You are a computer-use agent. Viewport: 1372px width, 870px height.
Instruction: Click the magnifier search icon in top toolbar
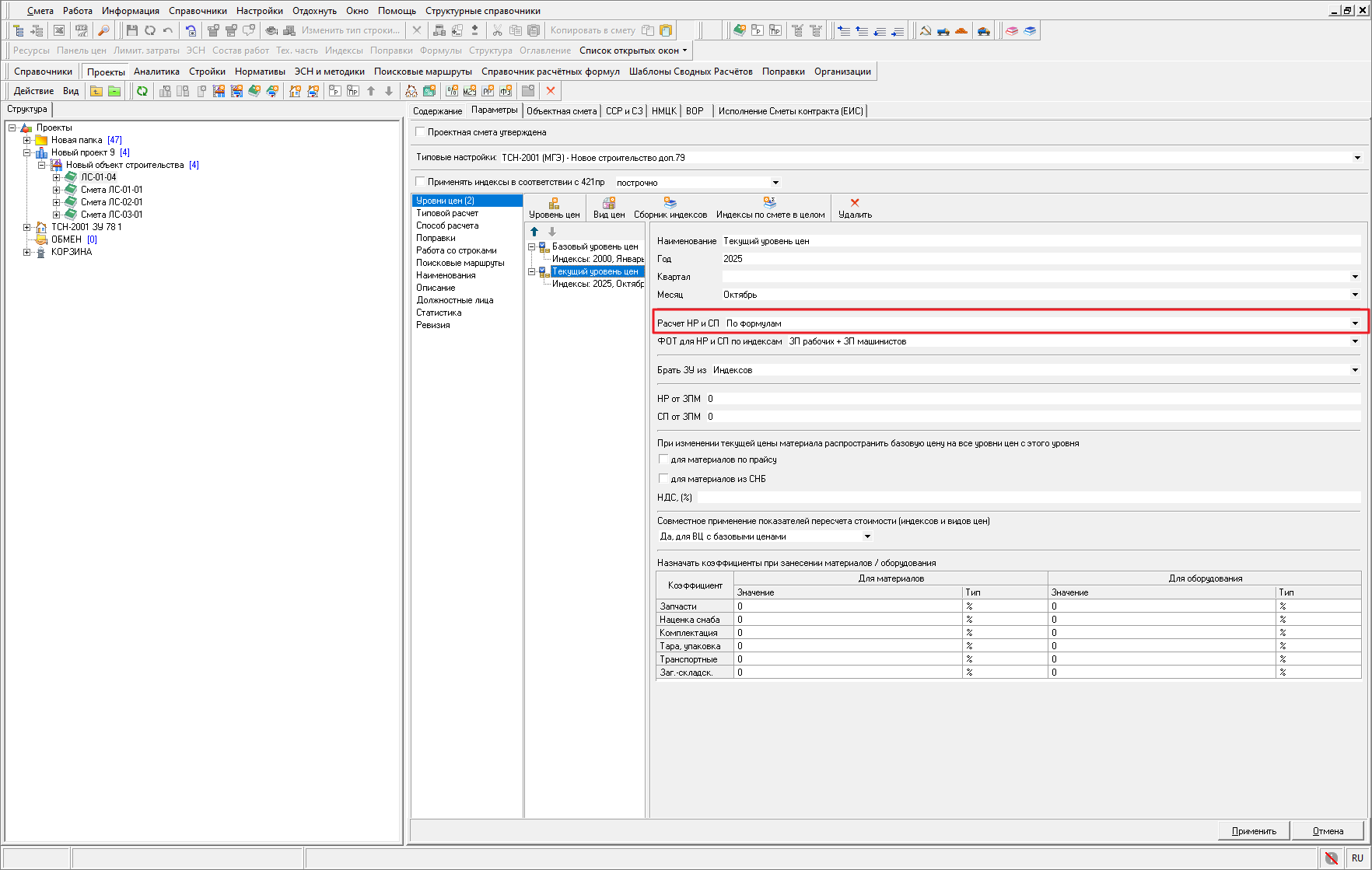[103, 30]
